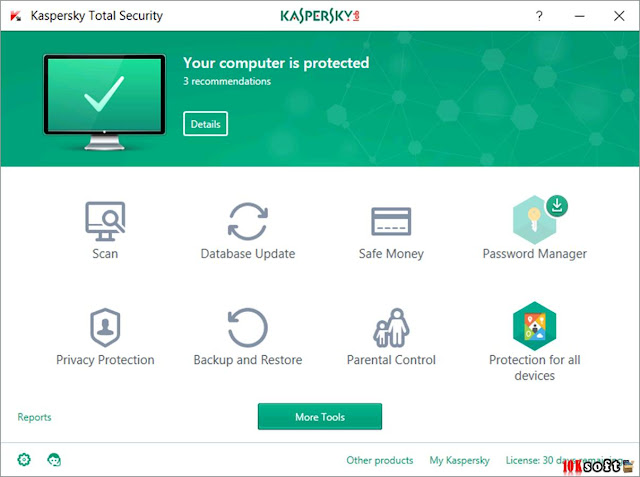
Task: Click 'Your computer is protected' heading
Action: [x=276, y=63]
